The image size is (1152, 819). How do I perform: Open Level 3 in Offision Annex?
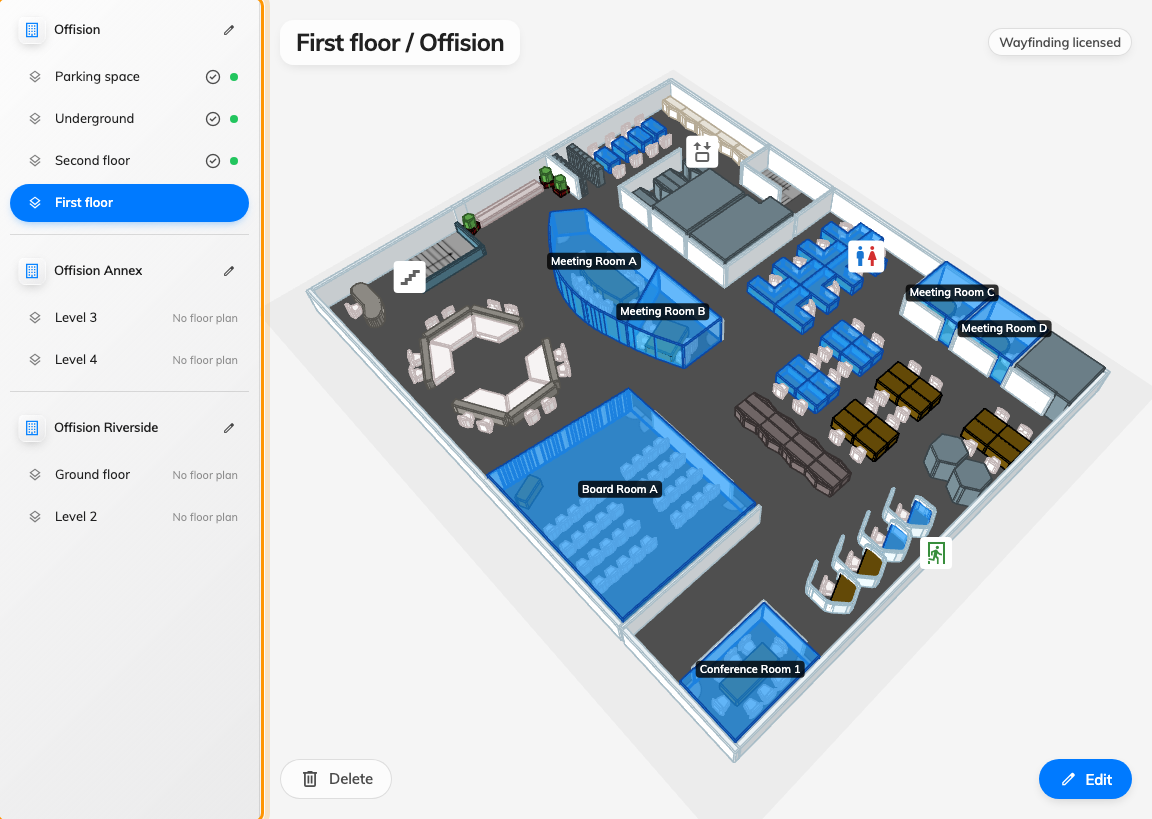point(129,318)
